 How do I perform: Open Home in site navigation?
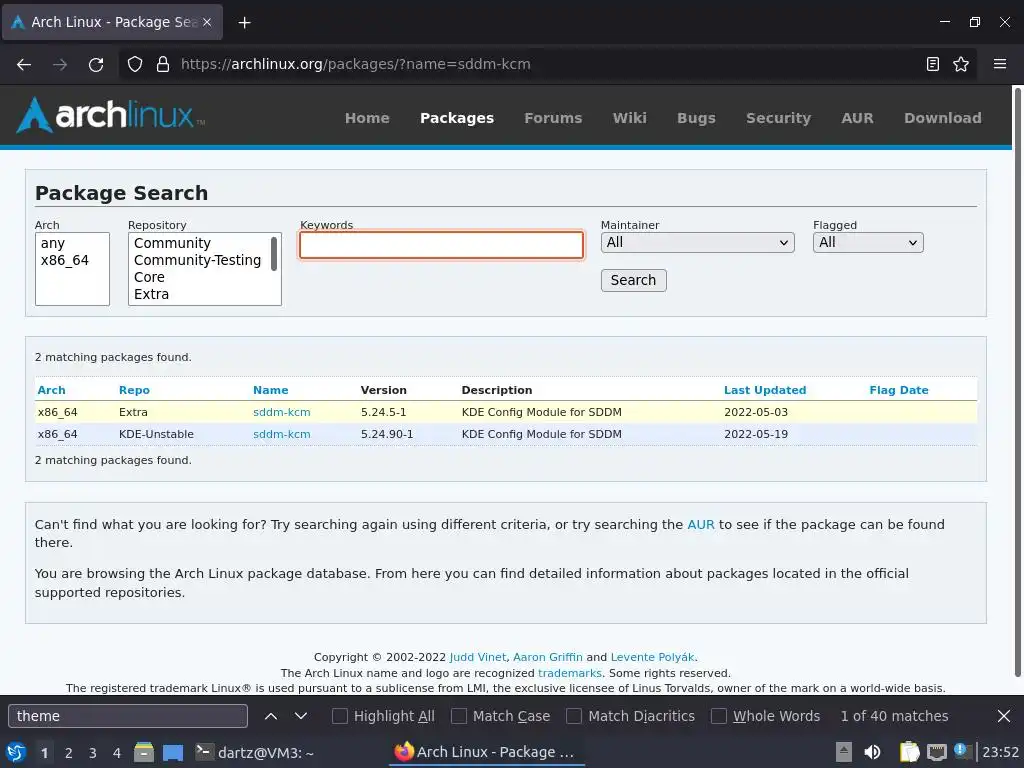tap(367, 118)
